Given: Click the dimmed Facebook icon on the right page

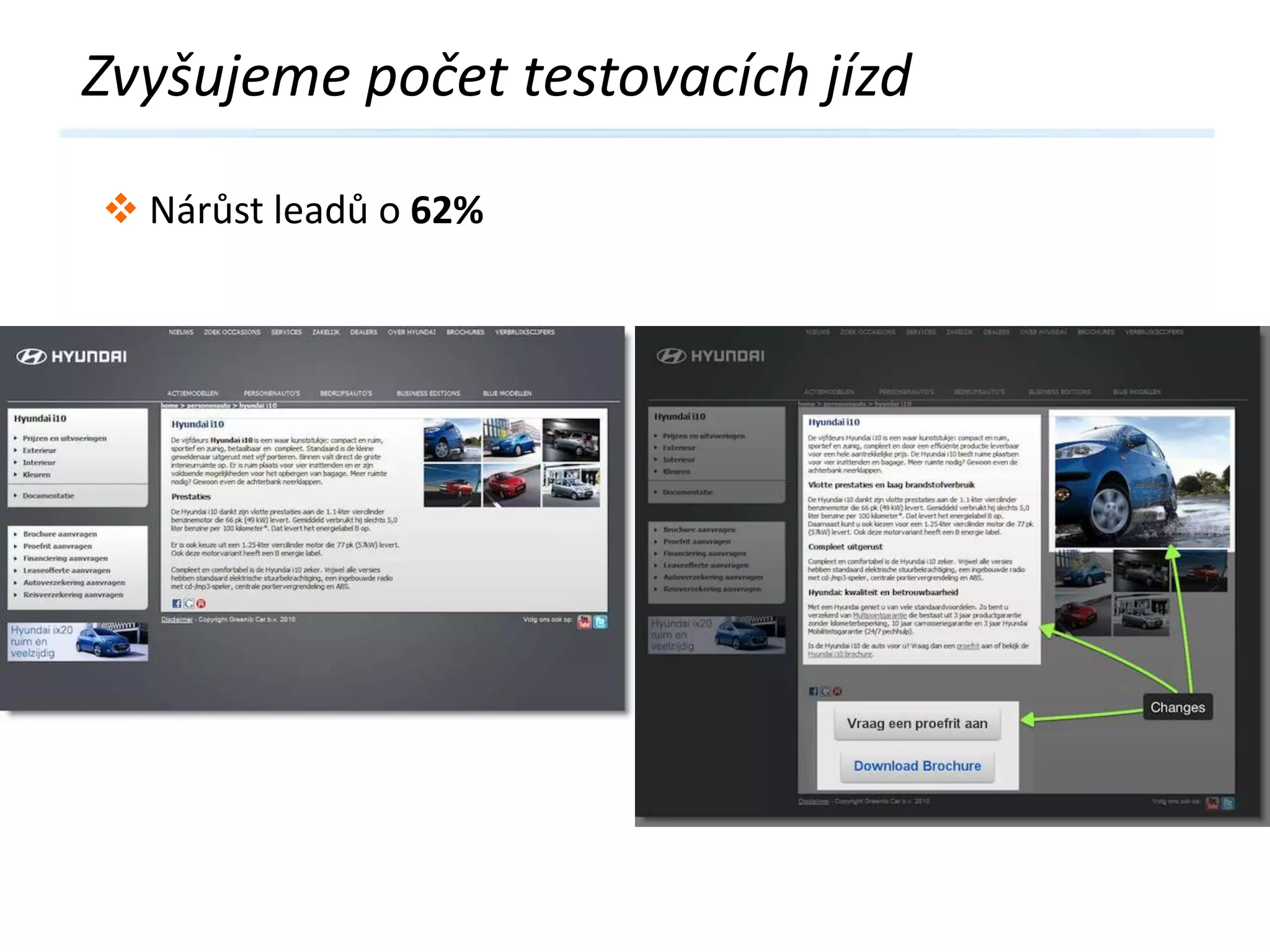Looking at the screenshot, I should (813, 691).
